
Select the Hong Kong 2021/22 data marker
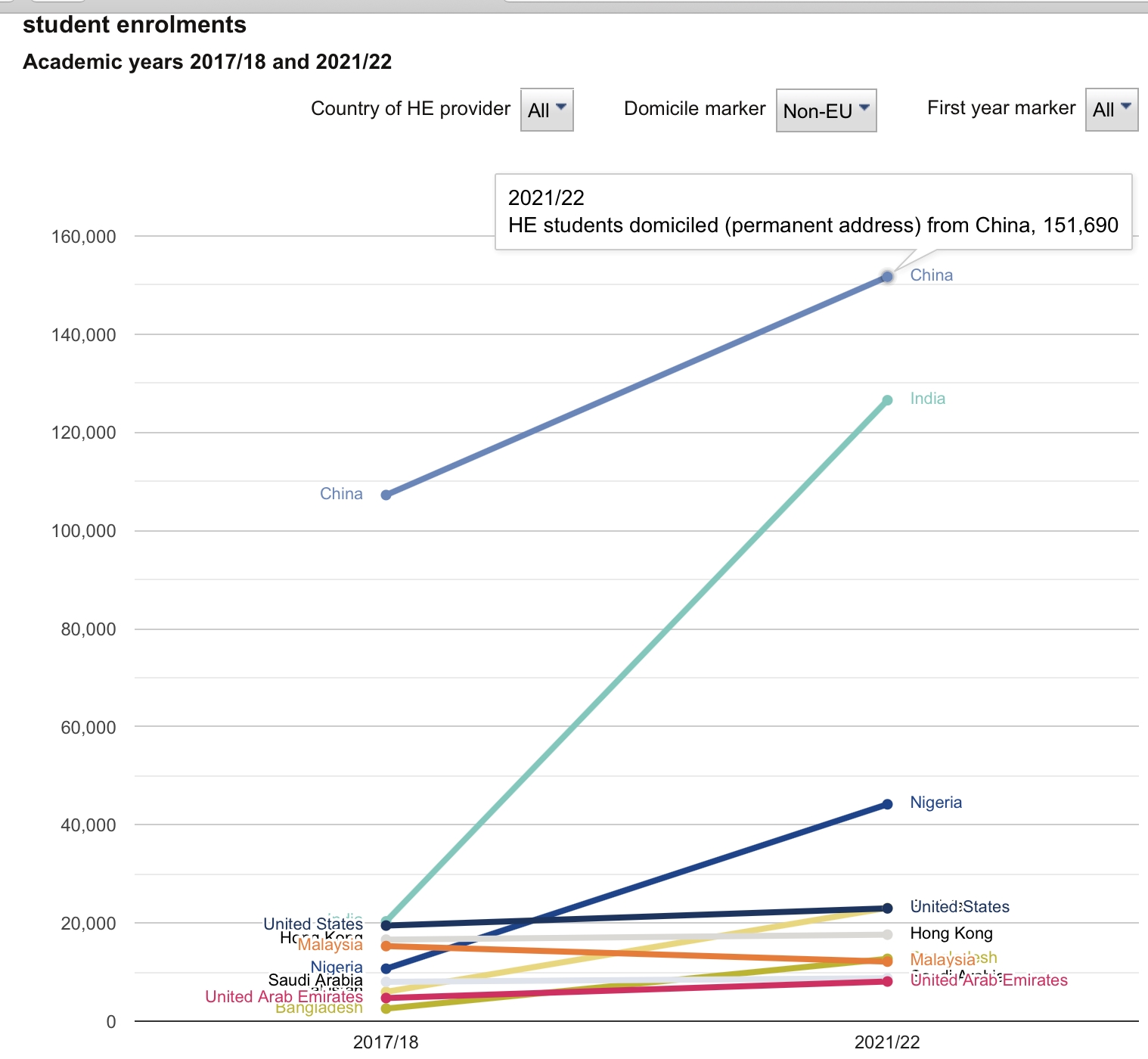coord(886,933)
